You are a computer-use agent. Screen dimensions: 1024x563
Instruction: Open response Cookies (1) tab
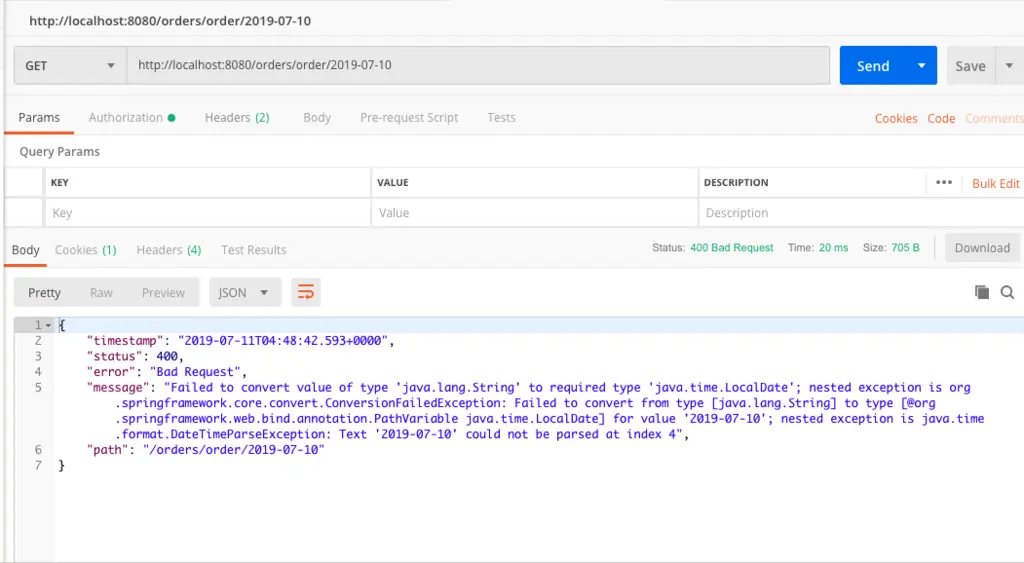86,249
